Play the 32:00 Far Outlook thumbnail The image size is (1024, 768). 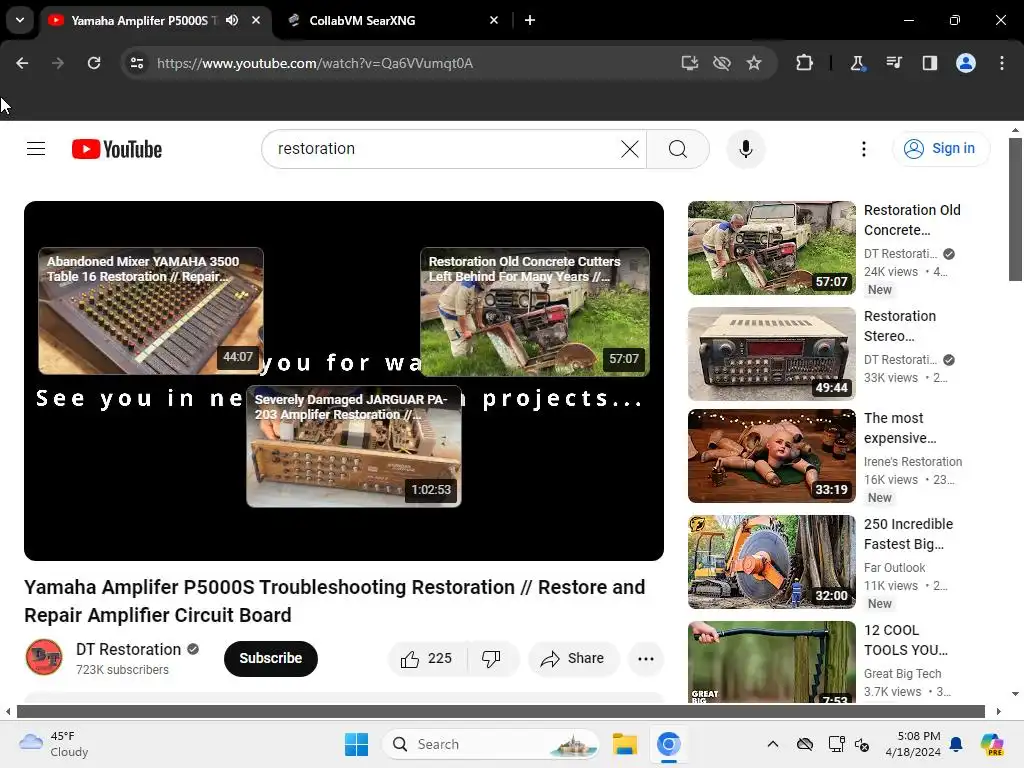(x=771, y=562)
